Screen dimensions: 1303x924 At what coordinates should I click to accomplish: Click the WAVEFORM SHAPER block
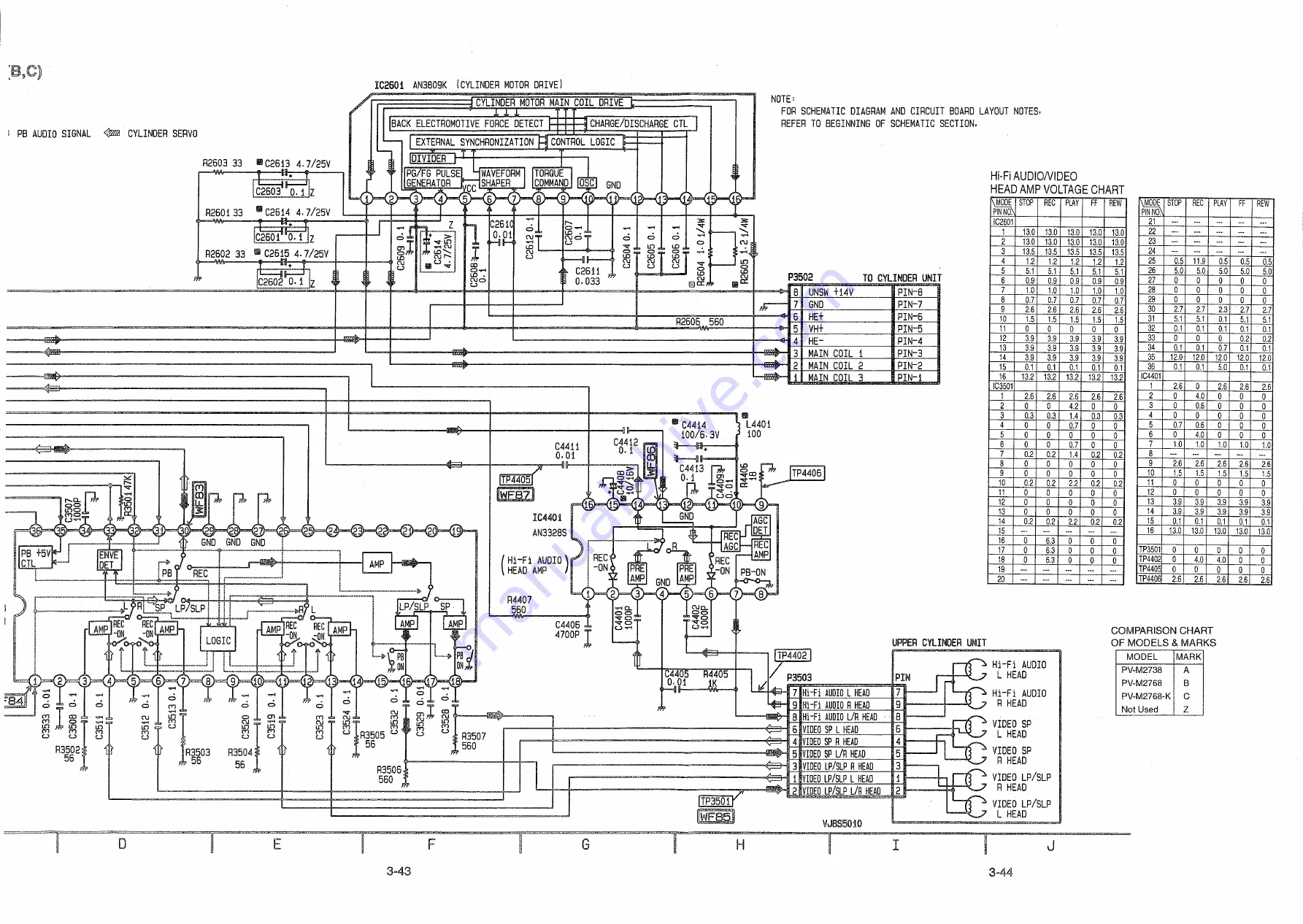click(501, 178)
